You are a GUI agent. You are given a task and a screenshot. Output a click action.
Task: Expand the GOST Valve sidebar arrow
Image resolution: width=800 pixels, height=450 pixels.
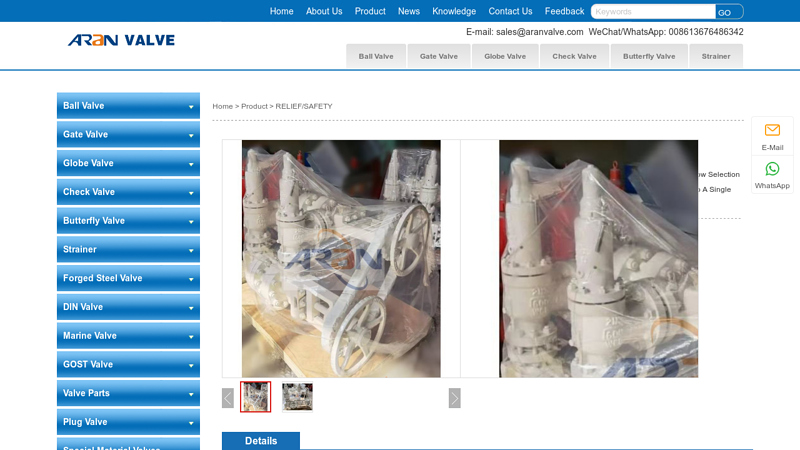click(x=191, y=365)
